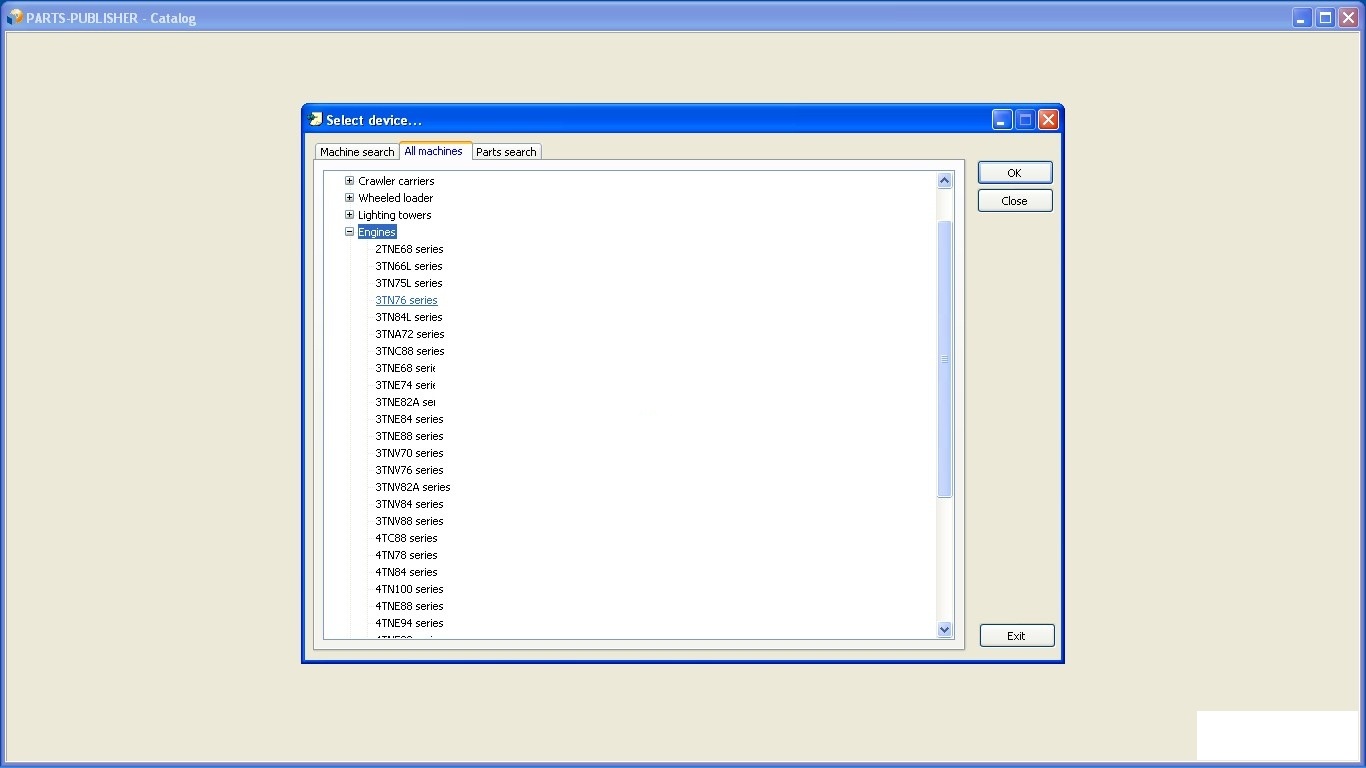Select 4TC88 series engine
Viewport: 1366px width, 768px height.
click(406, 538)
